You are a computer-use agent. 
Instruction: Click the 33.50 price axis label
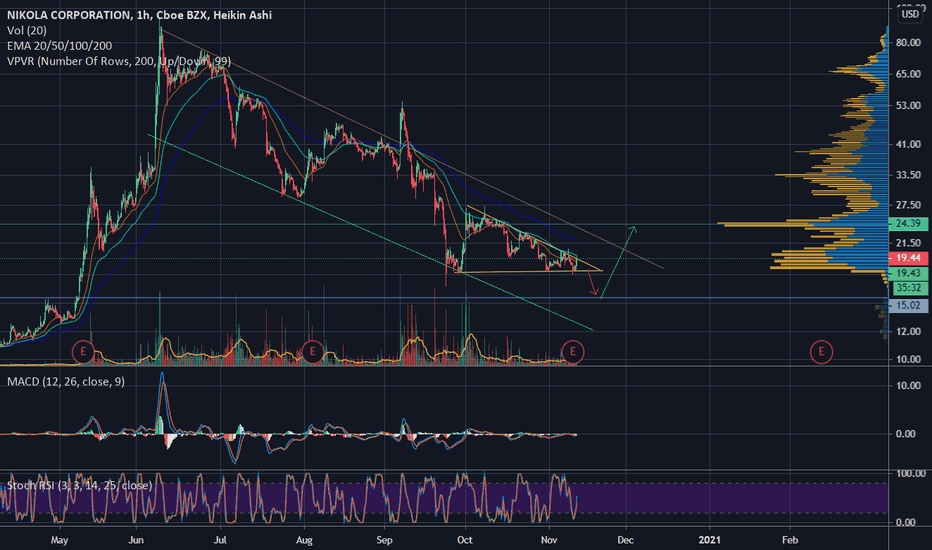[909, 175]
